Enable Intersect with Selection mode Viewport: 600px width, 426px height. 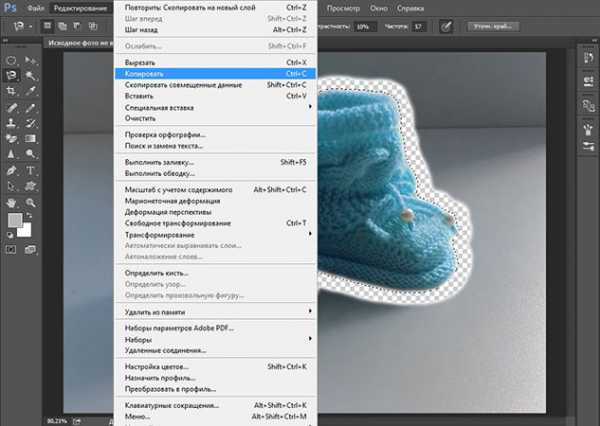(x=93, y=26)
